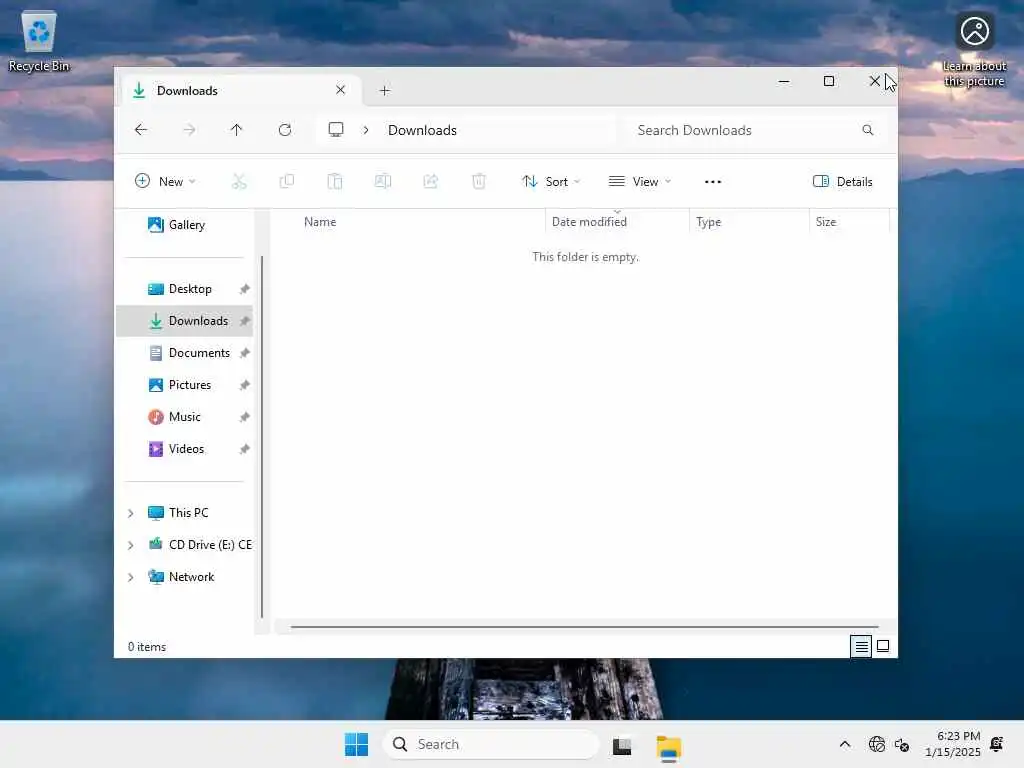Switch to large thumbnails view in status bar

point(883,647)
